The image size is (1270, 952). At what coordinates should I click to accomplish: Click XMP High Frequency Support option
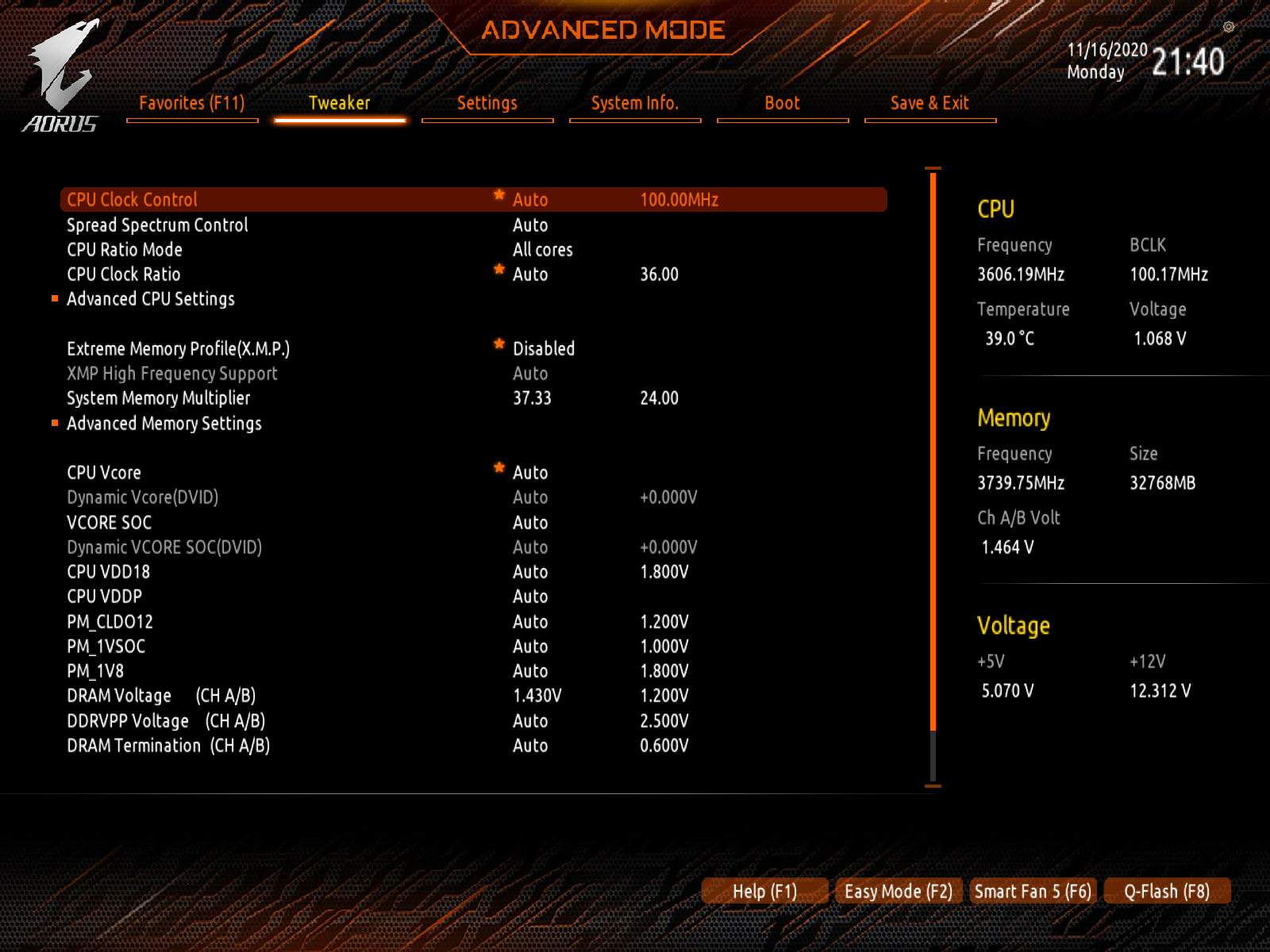[x=172, y=374]
